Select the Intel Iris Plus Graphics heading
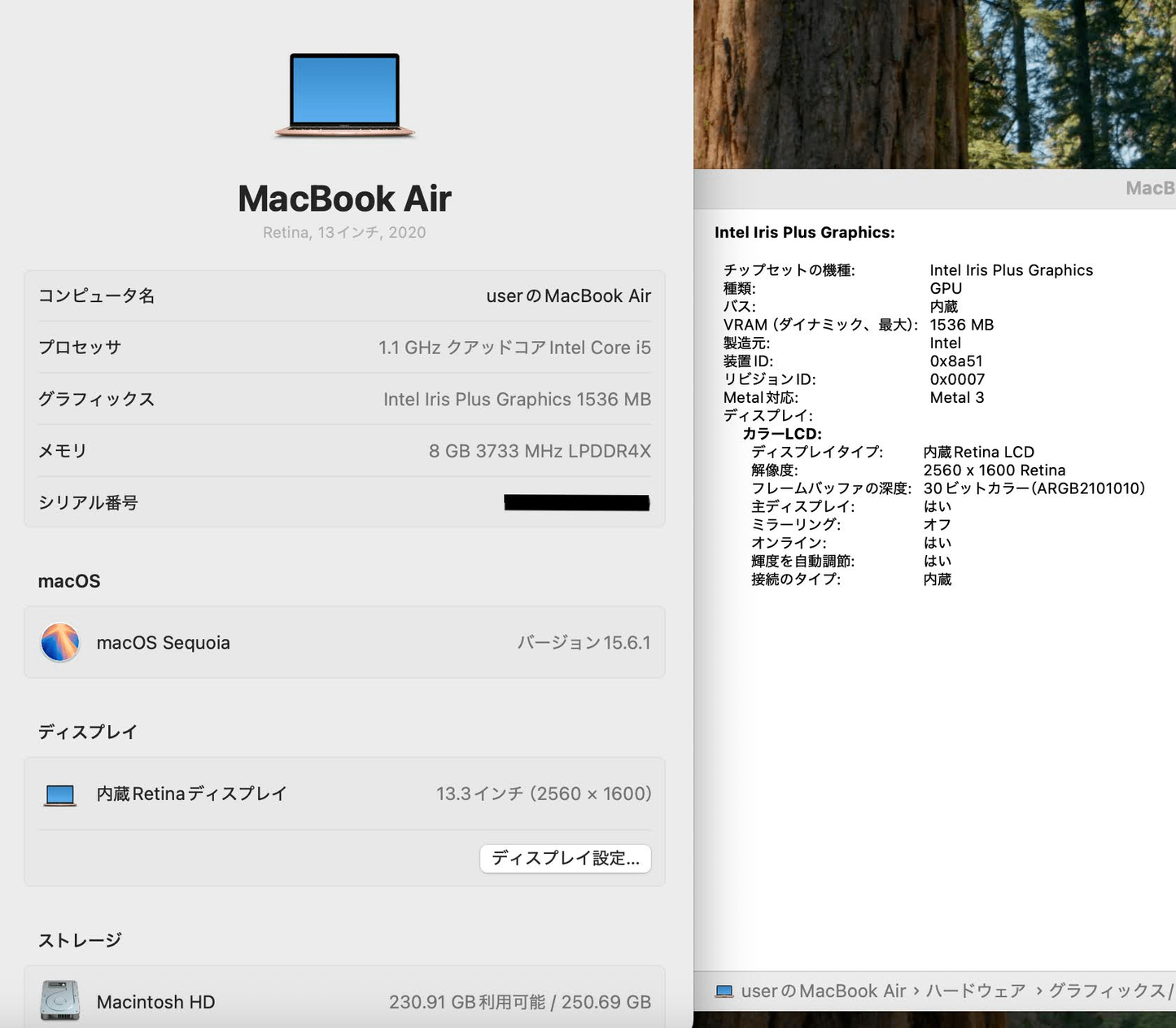This screenshot has height=1028, width=1176. [x=804, y=232]
